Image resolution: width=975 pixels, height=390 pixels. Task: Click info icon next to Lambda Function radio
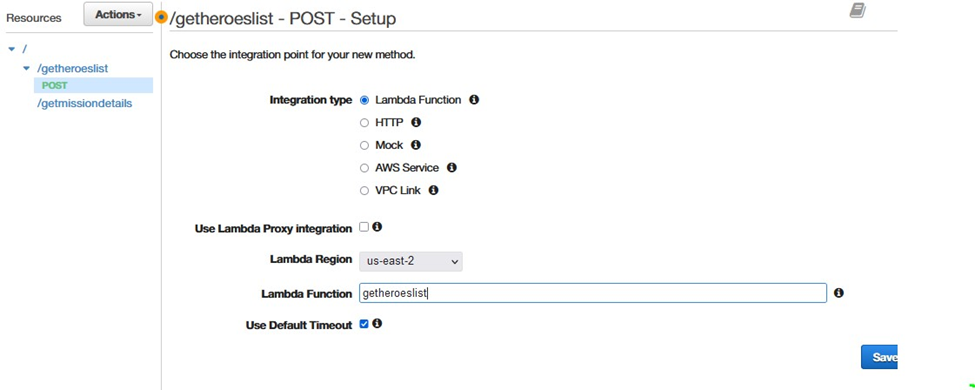click(474, 100)
